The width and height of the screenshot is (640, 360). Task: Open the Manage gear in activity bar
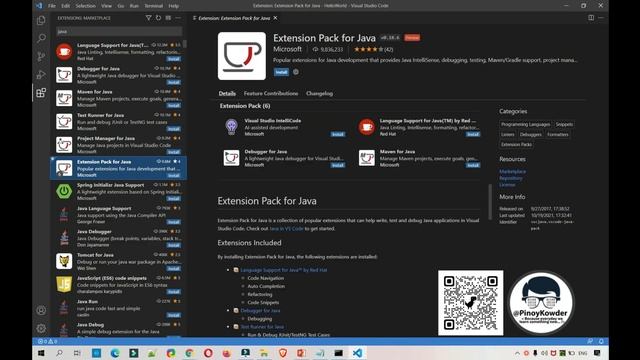point(41,328)
